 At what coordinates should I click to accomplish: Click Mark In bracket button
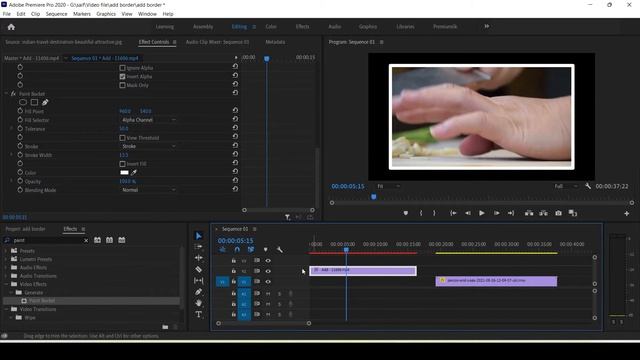(421, 213)
